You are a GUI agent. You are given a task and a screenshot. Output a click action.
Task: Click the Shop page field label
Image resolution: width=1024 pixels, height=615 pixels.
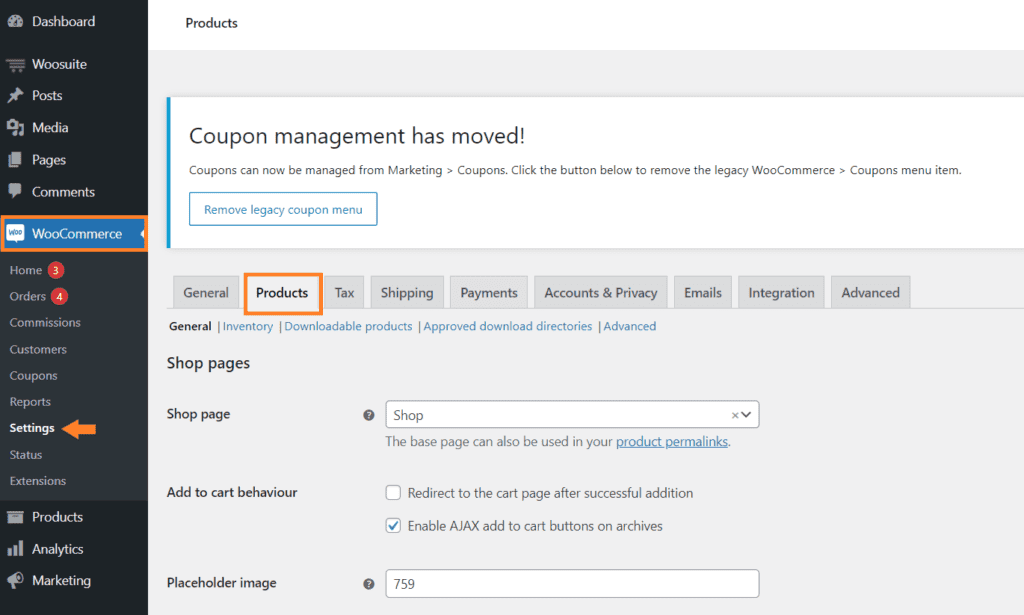(x=199, y=414)
